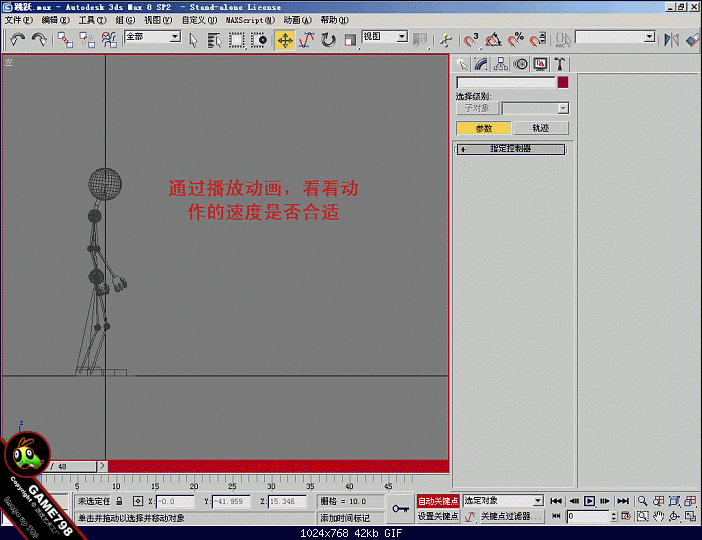This screenshot has width=702, height=540.
Task: Open Select by Name list icon
Action: coord(215,40)
